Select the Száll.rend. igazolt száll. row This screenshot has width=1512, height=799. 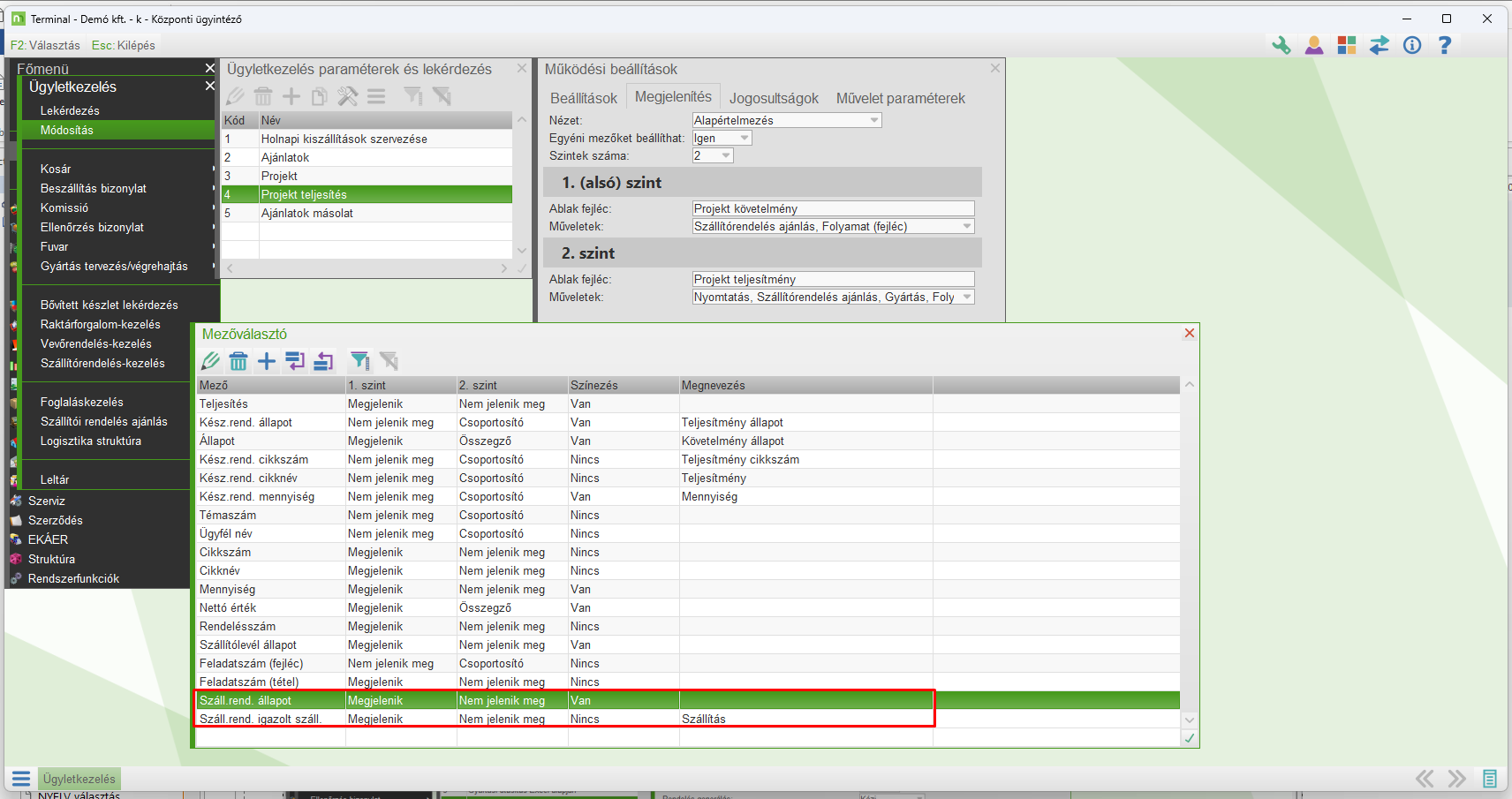688,719
